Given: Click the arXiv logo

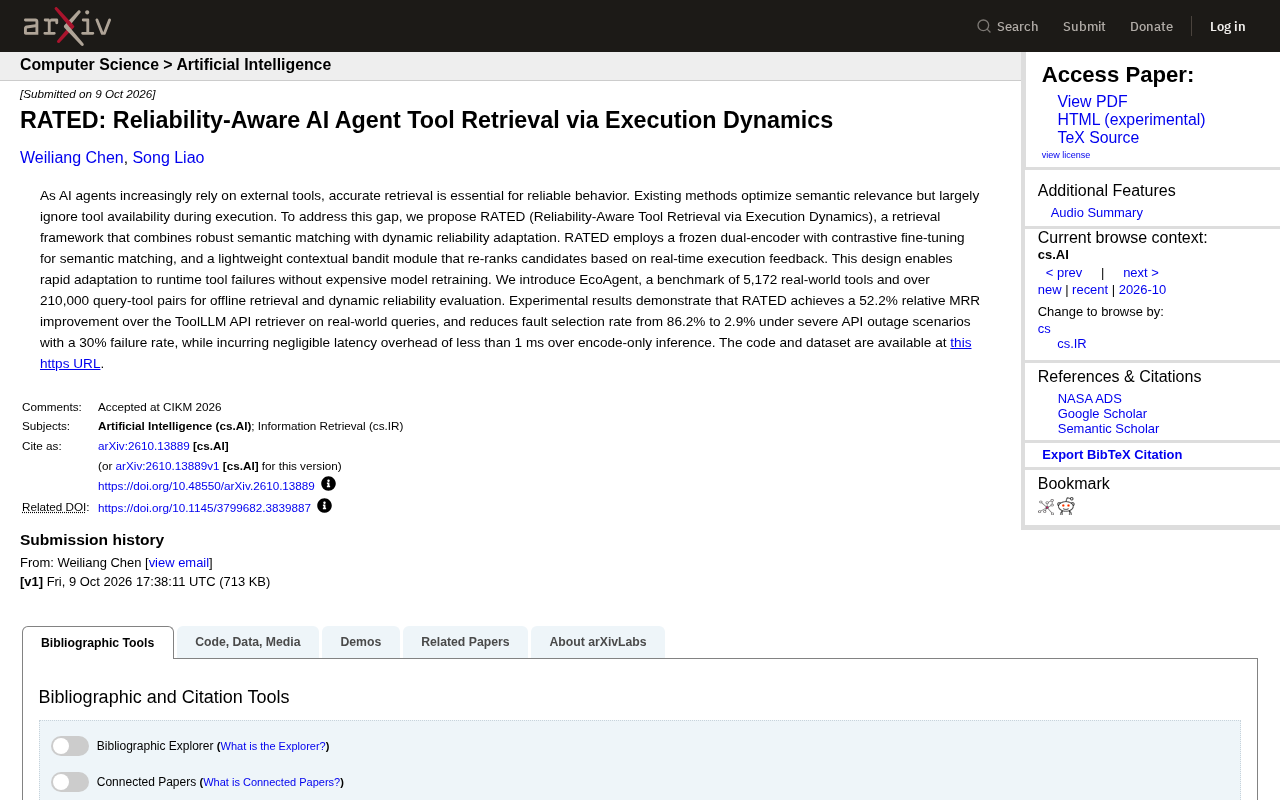Looking at the screenshot, I should click(67, 26).
